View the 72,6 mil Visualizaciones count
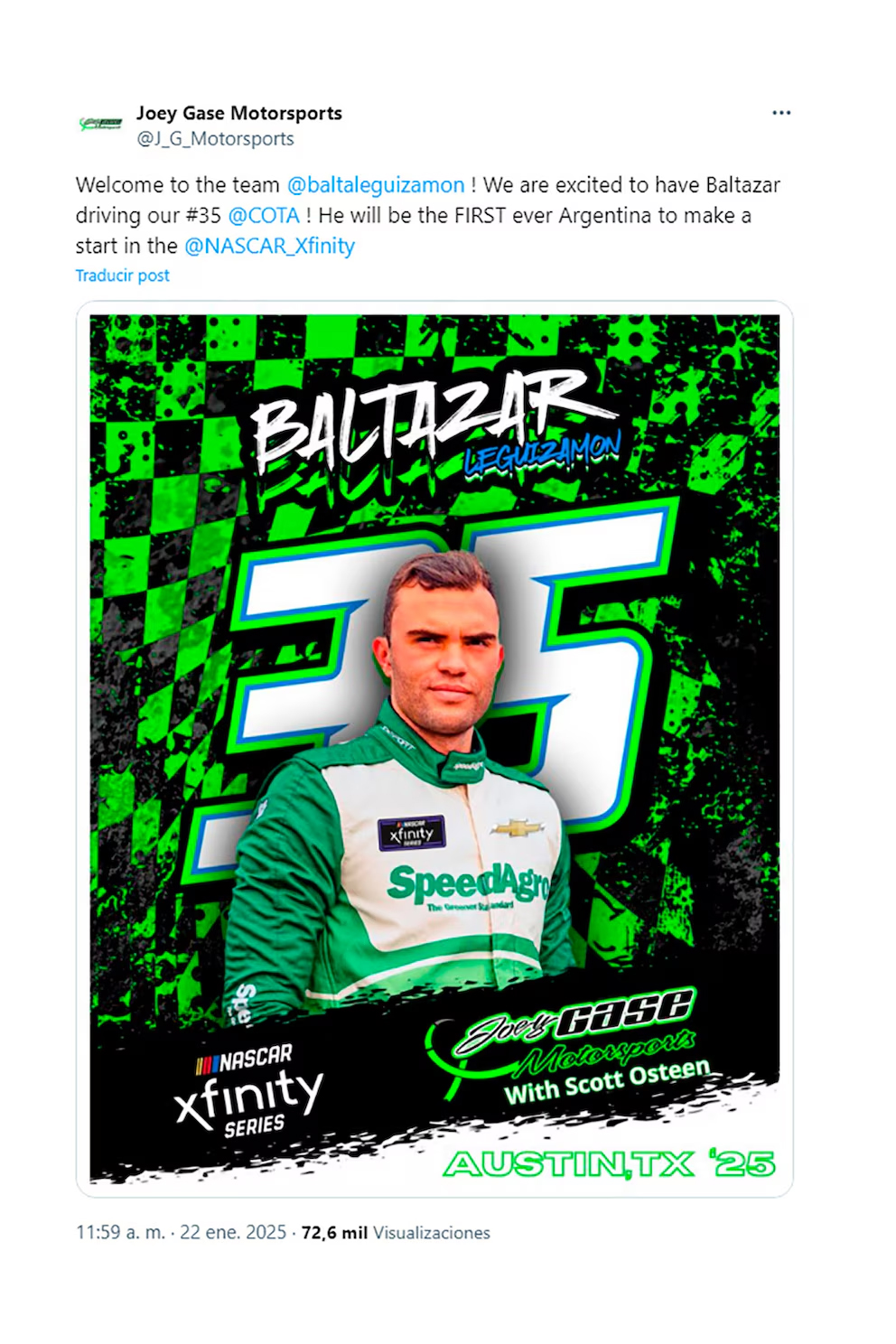 coord(396,1232)
